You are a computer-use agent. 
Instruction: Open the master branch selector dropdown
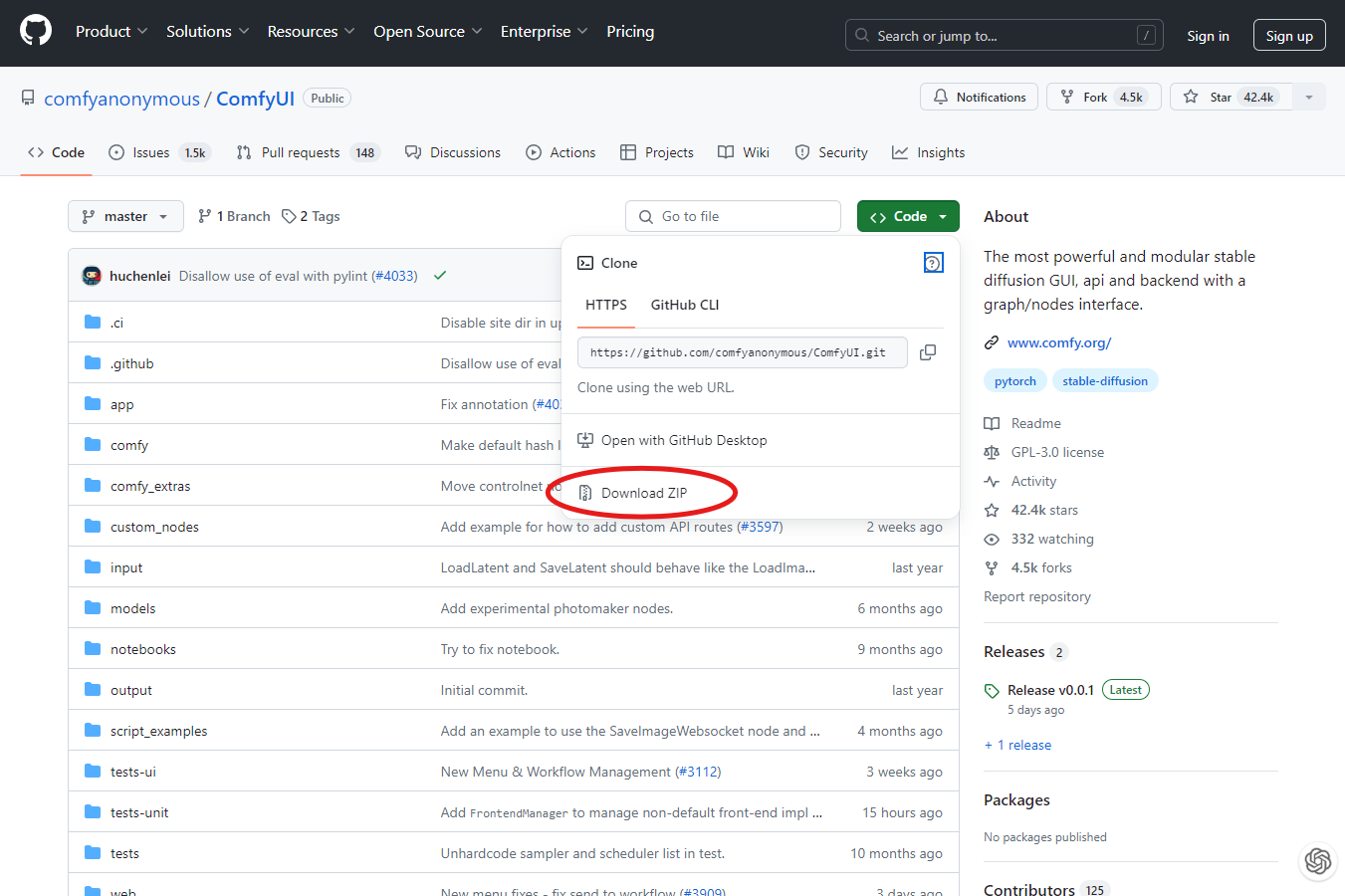(x=125, y=216)
